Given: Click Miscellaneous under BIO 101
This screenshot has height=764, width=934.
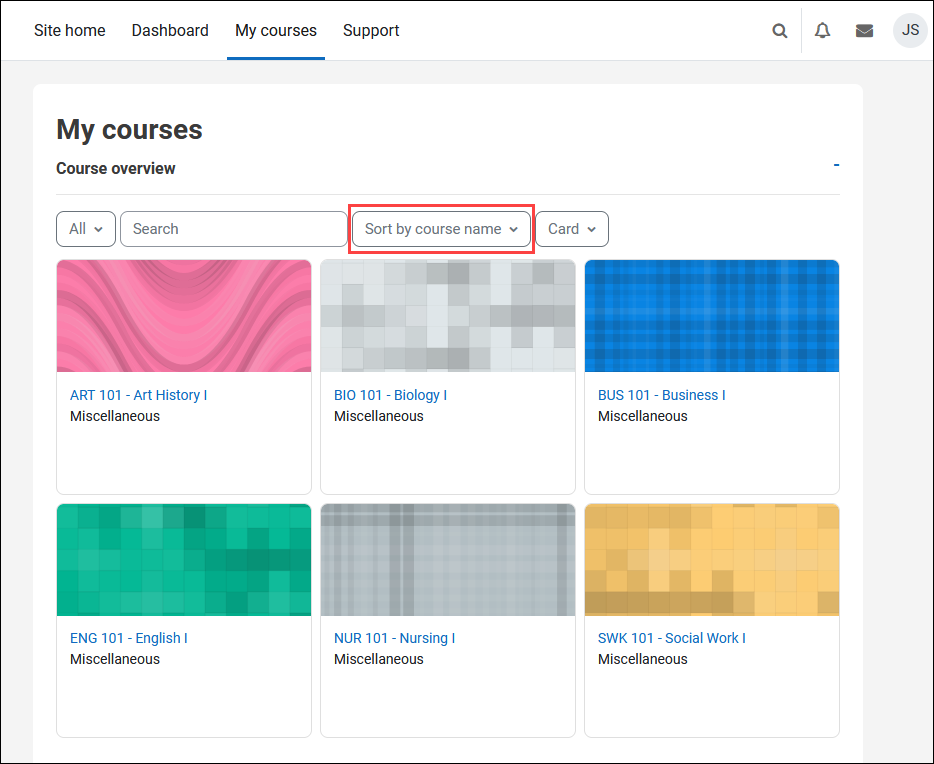Looking at the screenshot, I should point(379,416).
